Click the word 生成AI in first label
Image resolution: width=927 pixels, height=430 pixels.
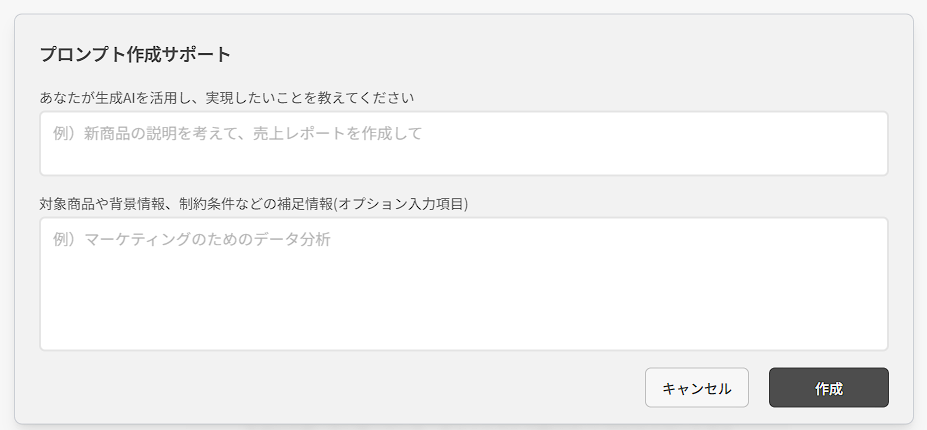pos(116,98)
